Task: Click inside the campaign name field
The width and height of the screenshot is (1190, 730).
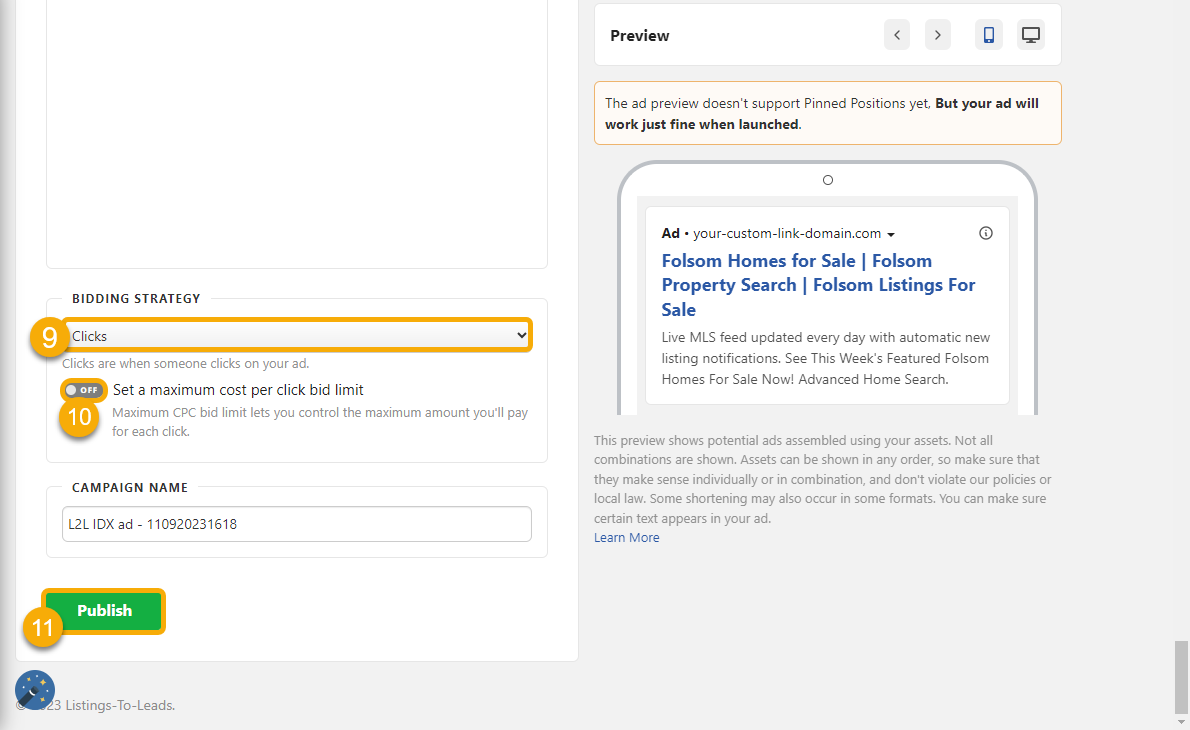Action: pos(296,523)
